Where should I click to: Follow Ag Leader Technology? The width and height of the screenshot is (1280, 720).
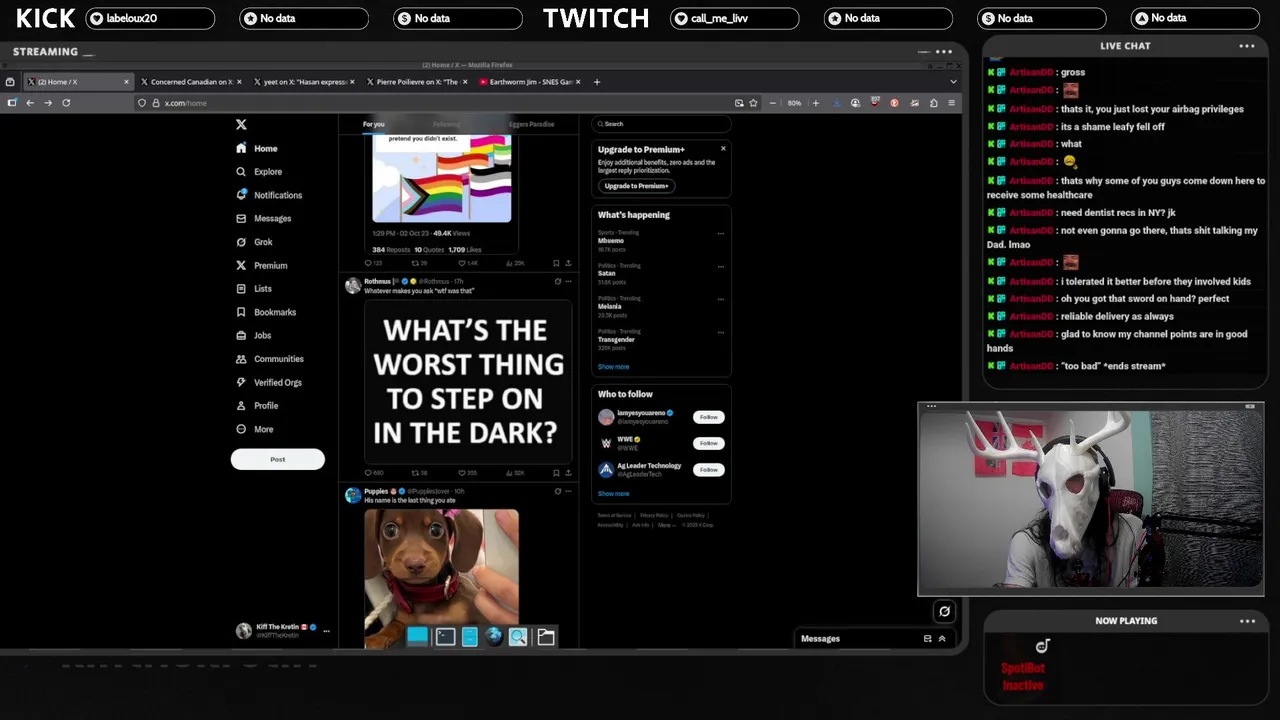pos(708,469)
